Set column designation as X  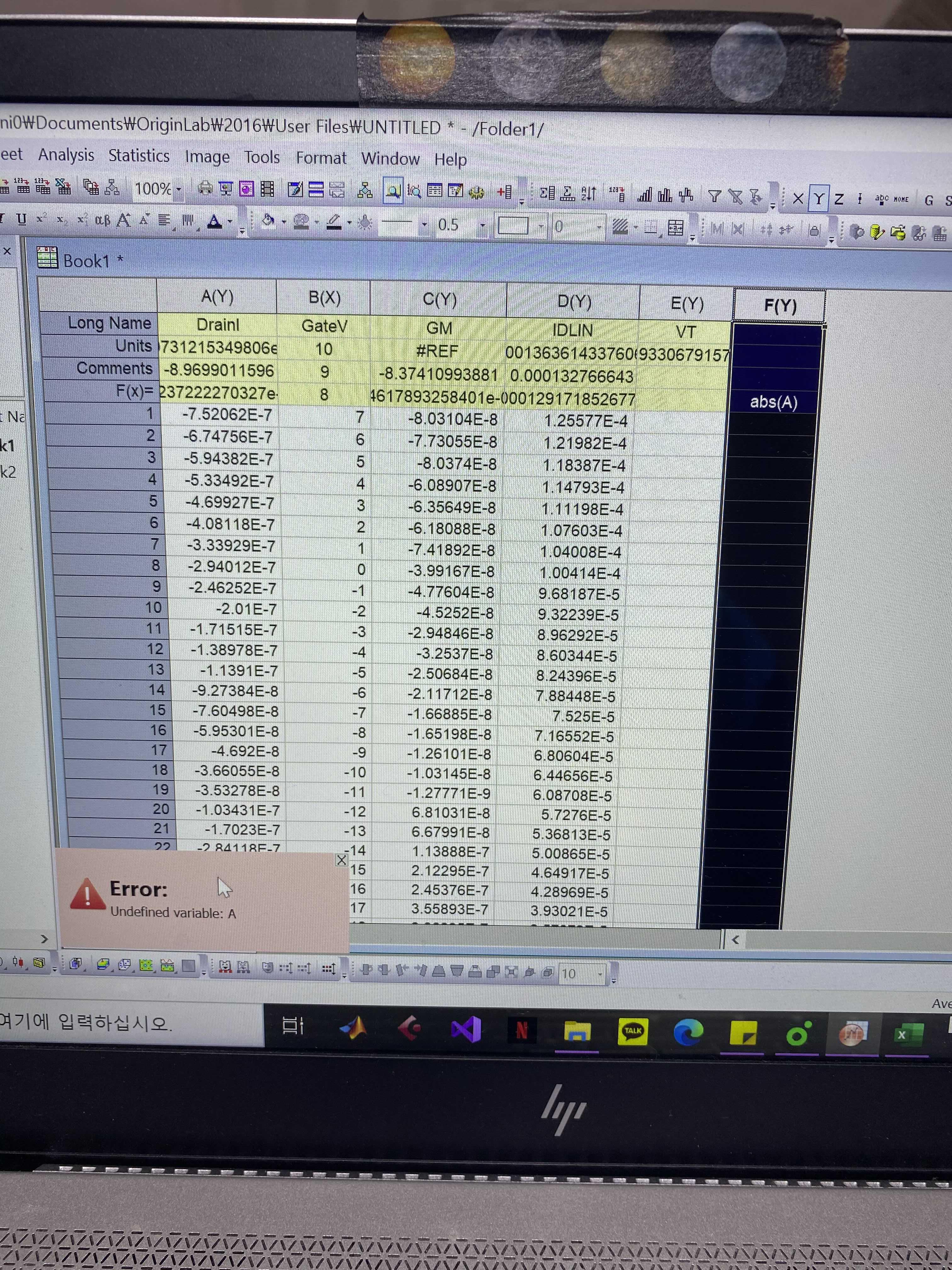click(798, 199)
